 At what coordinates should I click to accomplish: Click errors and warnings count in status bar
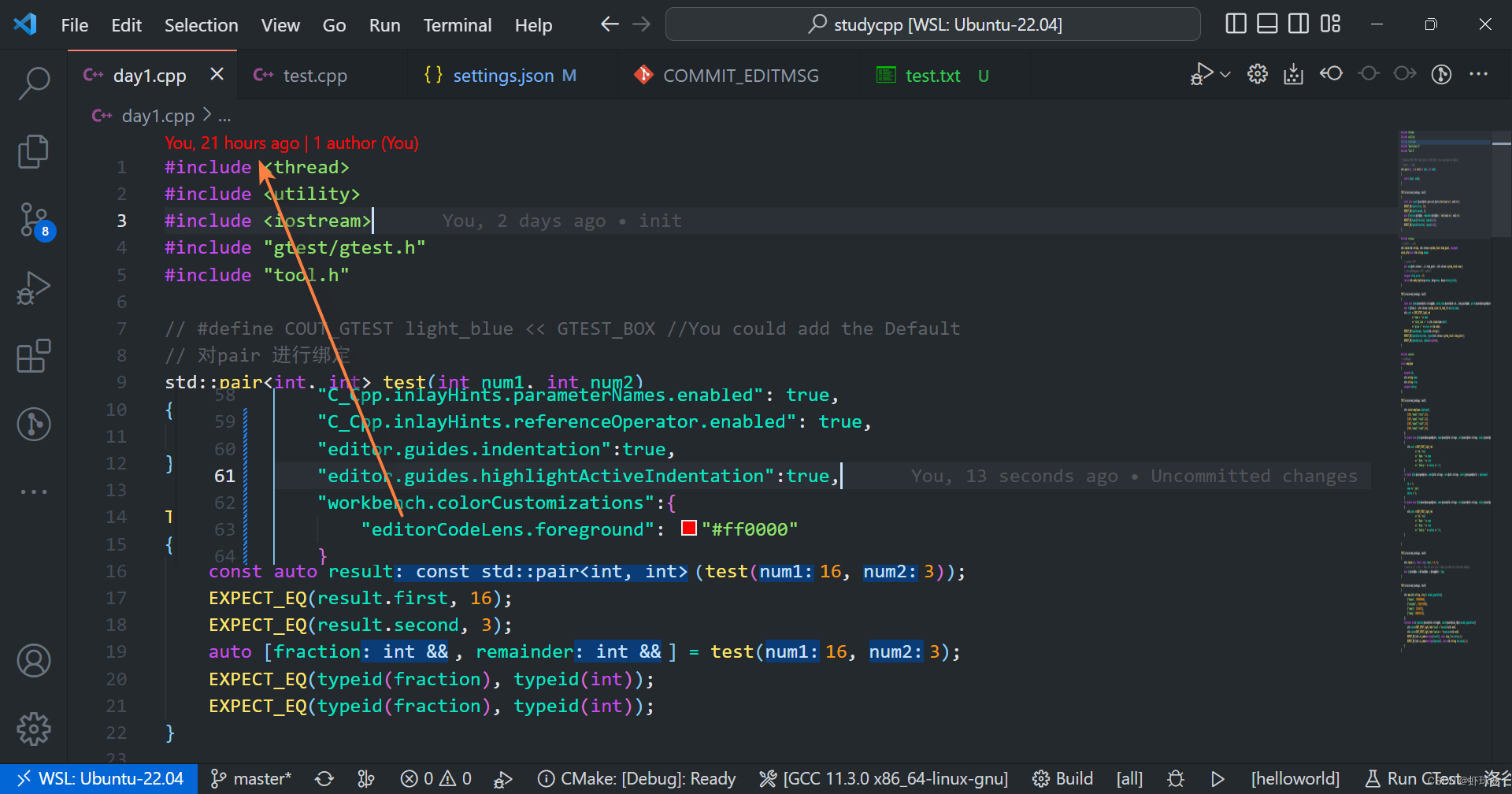(x=435, y=778)
